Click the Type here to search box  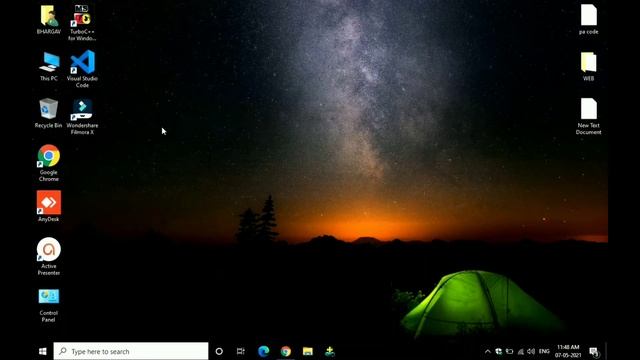coord(131,351)
